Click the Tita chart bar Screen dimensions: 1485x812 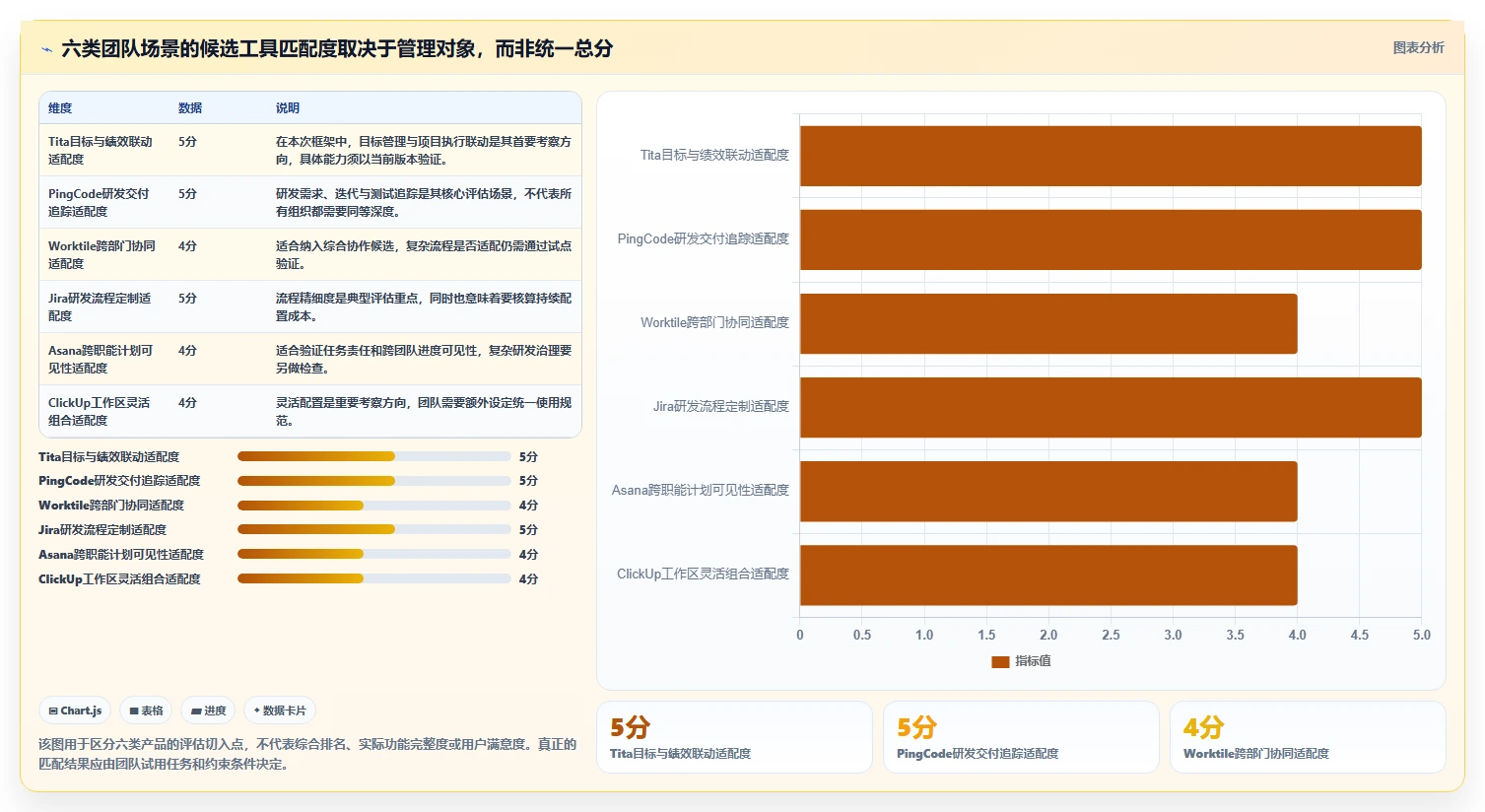tap(1111, 156)
